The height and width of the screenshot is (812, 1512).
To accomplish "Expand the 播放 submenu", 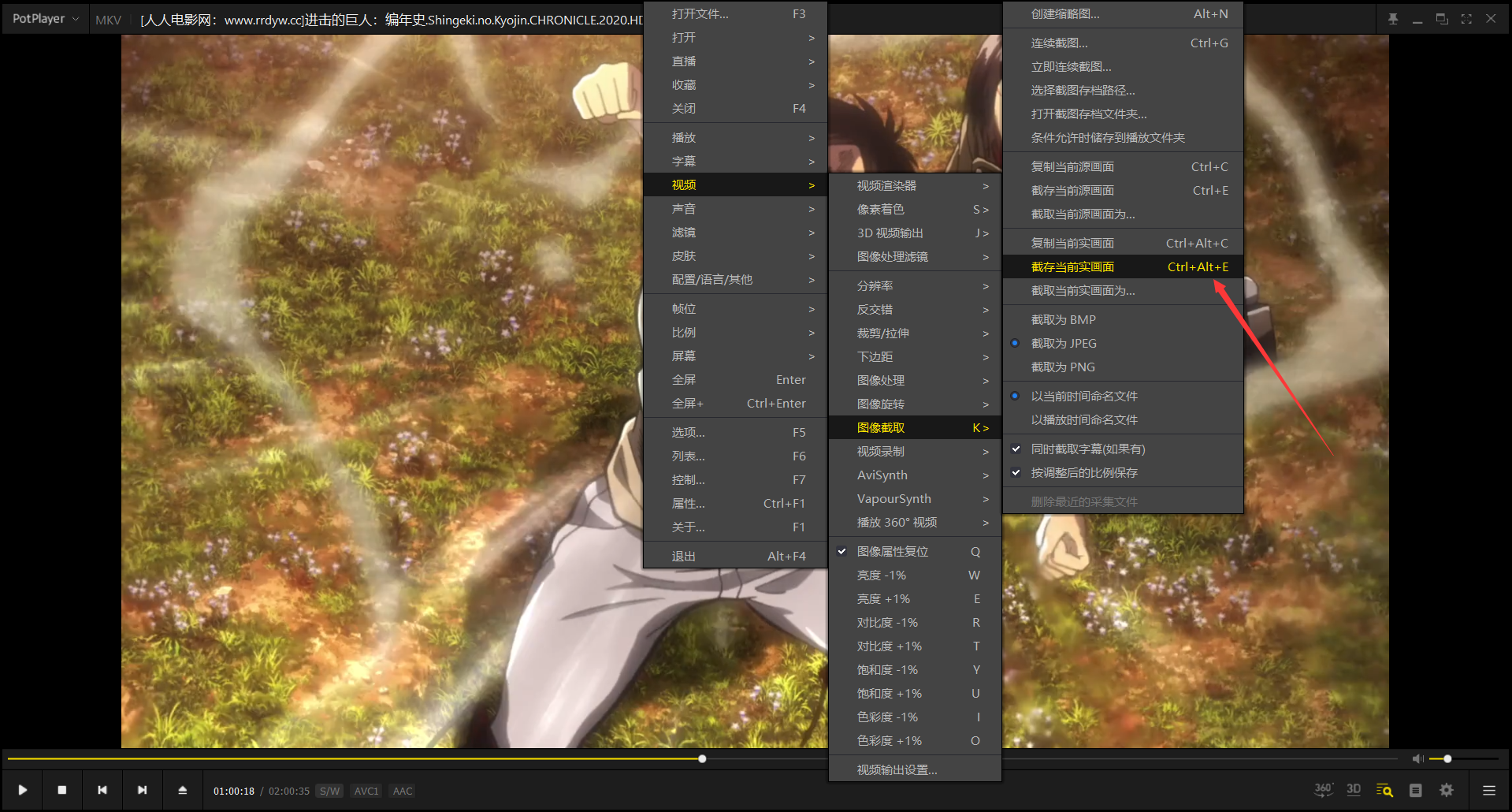I will pyautogui.click(x=735, y=137).
